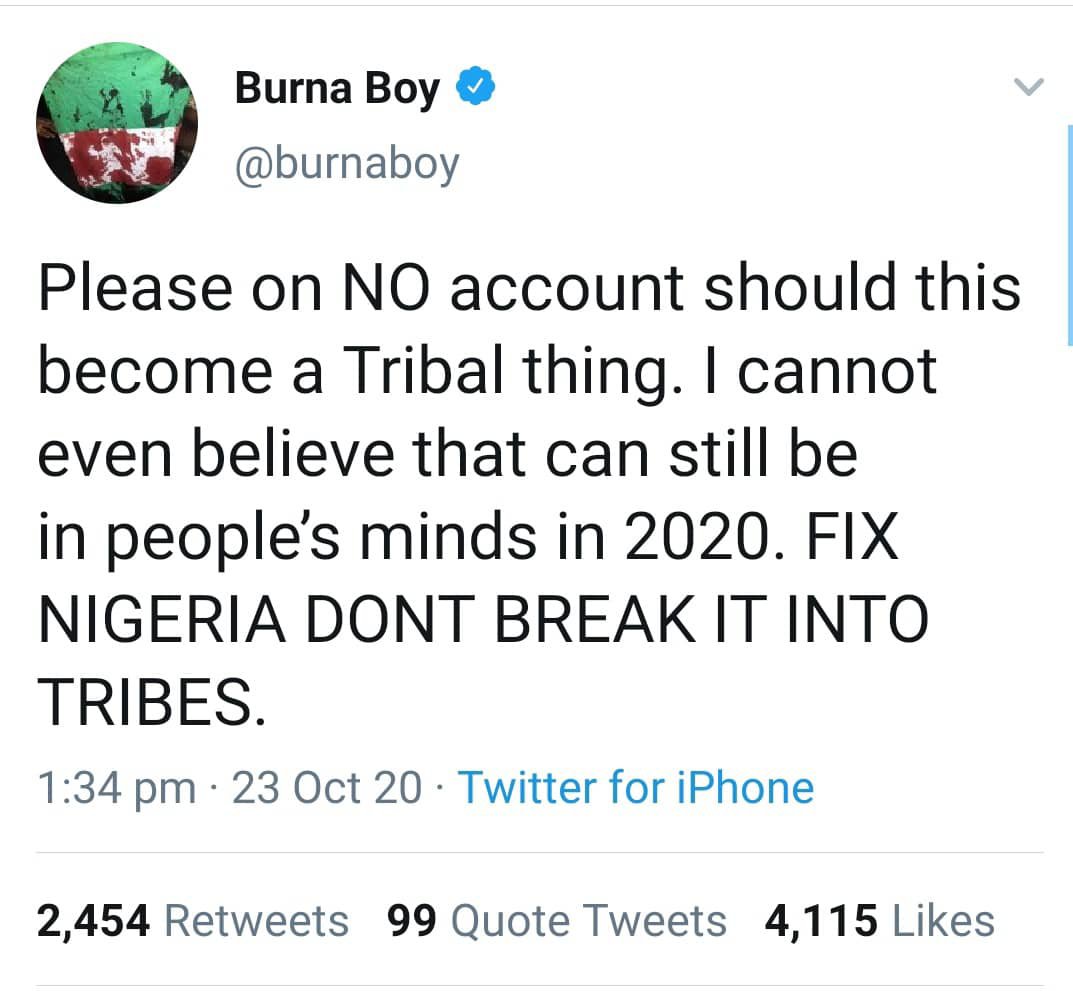View the 2,454 count of retweets
This screenshot has width=1073, height=991.
click(x=93, y=921)
